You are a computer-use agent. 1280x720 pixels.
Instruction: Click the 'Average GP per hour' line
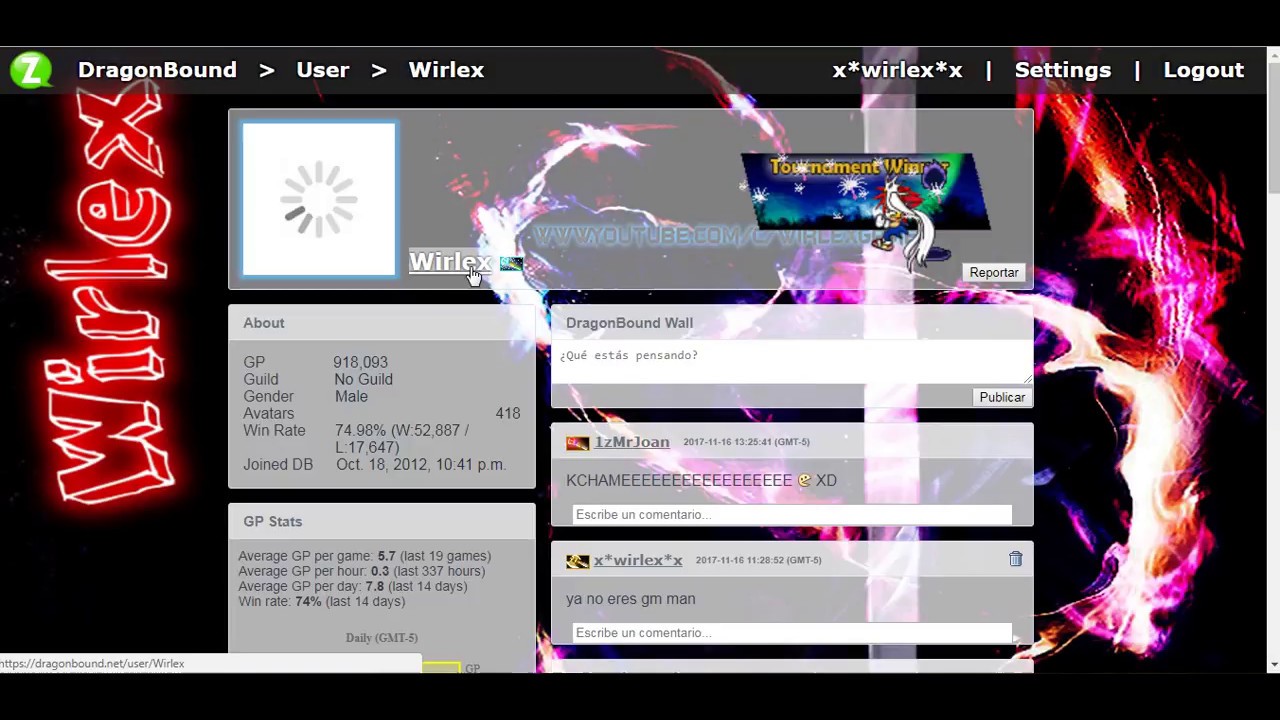pos(361,571)
